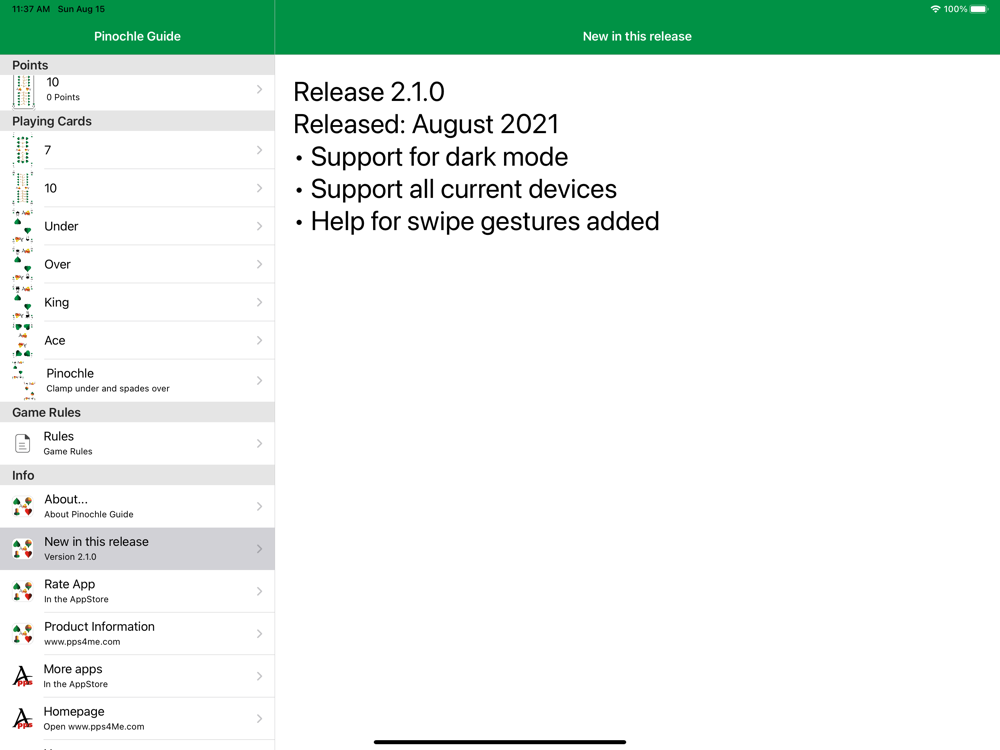Tap the More apps pps logo icon
This screenshot has height=750, width=1000.
tap(22, 676)
